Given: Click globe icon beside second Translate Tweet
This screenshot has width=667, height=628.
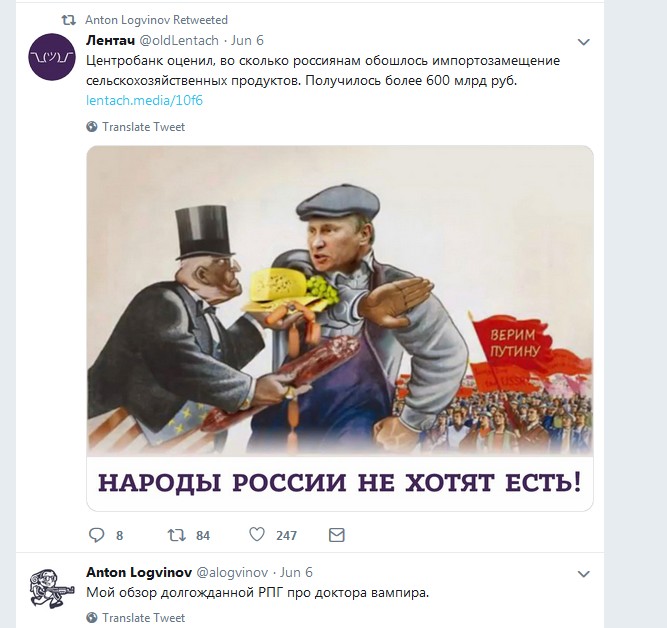Looking at the screenshot, I should (x=91, y=617).
